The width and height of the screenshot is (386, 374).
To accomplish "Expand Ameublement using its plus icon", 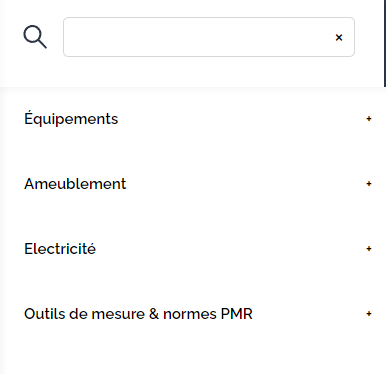I will point(369,184).
